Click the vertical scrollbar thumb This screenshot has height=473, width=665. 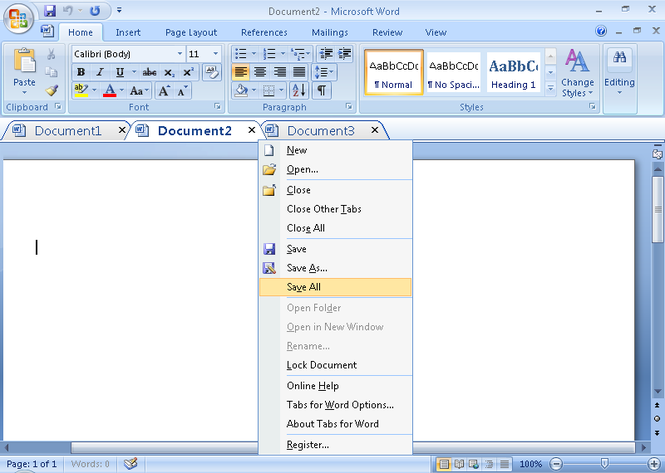tap(658, 210)
